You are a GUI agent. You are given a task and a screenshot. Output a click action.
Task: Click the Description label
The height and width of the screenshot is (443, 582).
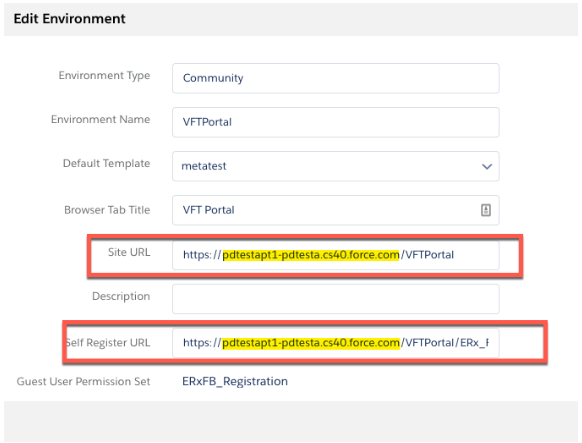pyautogui.click(x=121, y=296)
